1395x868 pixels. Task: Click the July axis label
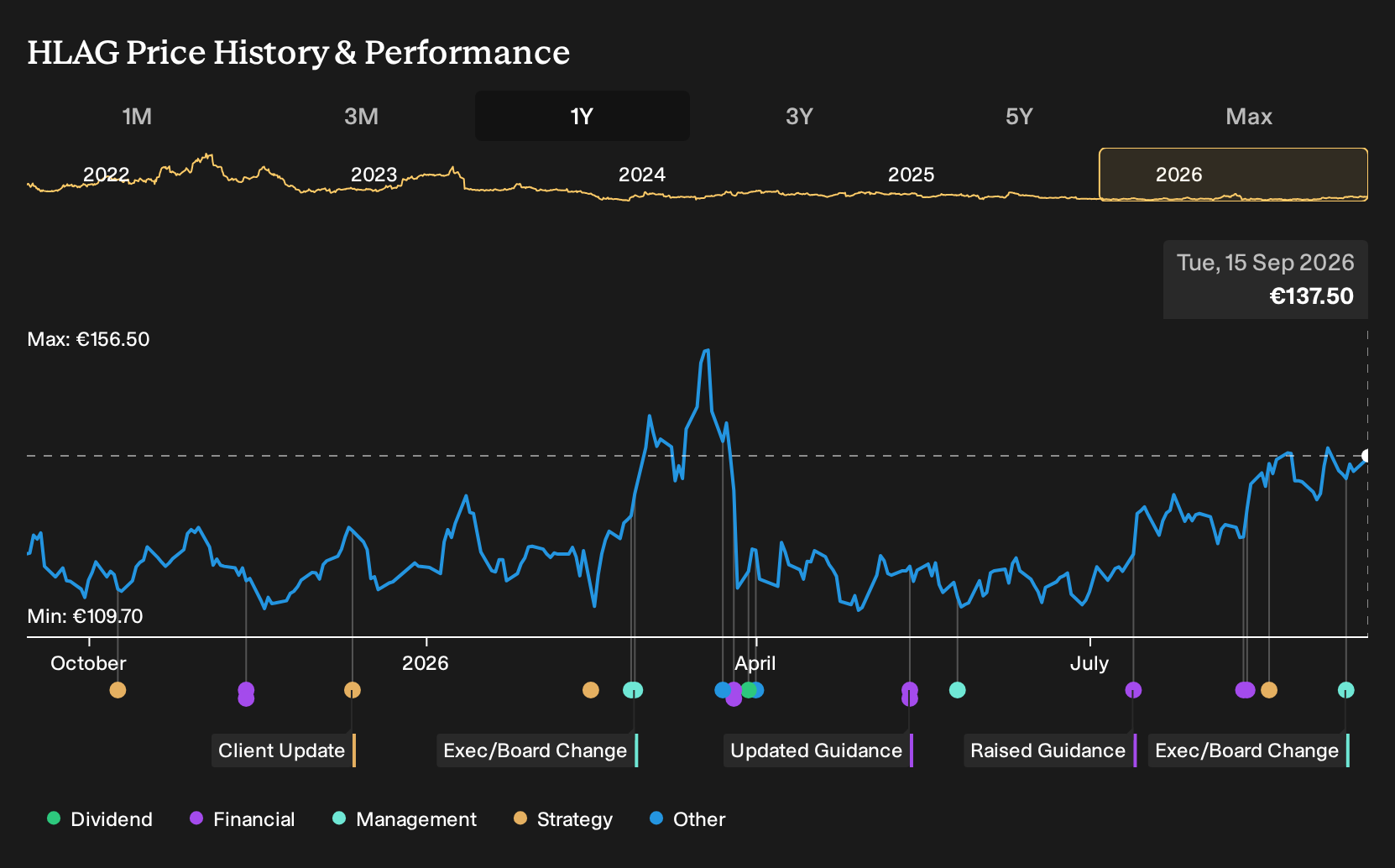(1089, 663)
